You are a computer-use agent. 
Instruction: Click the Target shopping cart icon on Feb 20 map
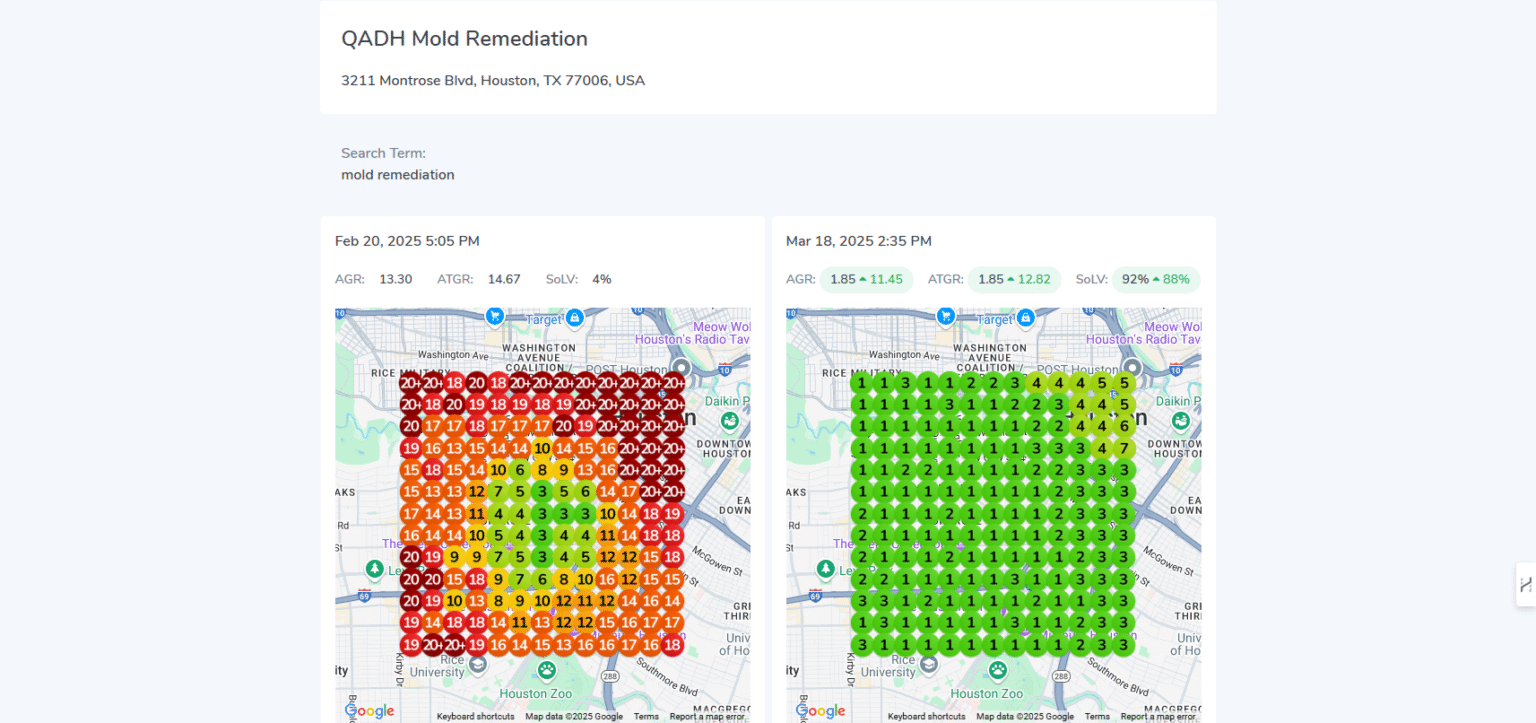coord(494,317)
